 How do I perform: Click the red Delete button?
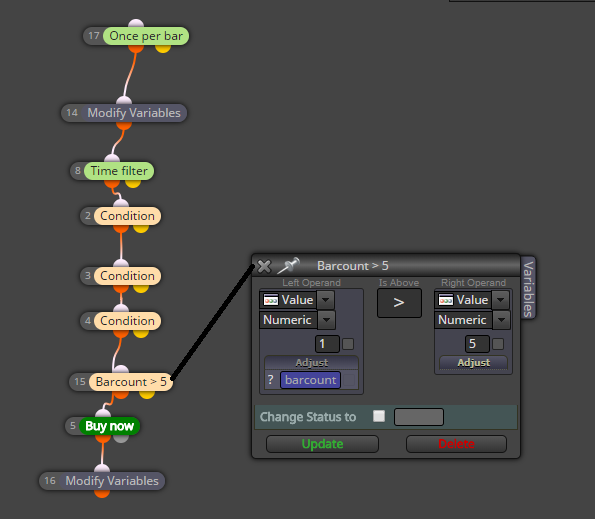pyautogui.click(x=456, y=444)
